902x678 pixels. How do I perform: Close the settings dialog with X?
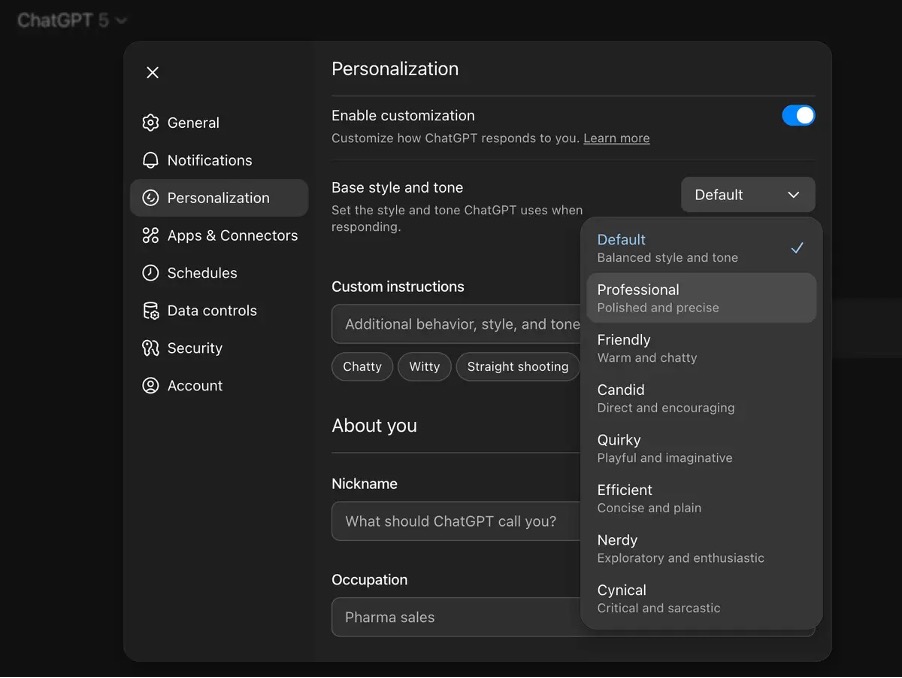point(152,72)
